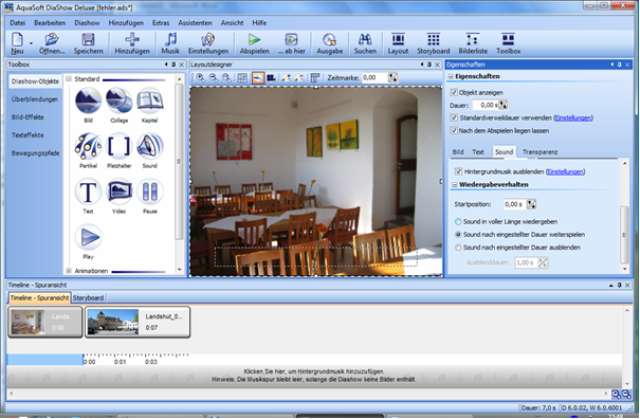Select the Video object in Toolbox

pyautogui.click(x=119, y=193)
